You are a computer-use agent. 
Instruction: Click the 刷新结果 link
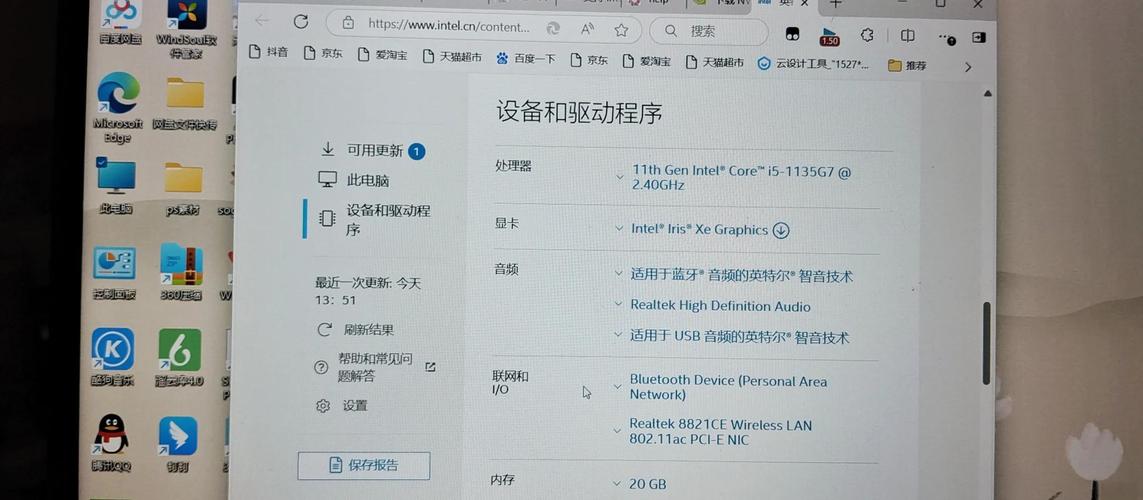coord(367,330)
